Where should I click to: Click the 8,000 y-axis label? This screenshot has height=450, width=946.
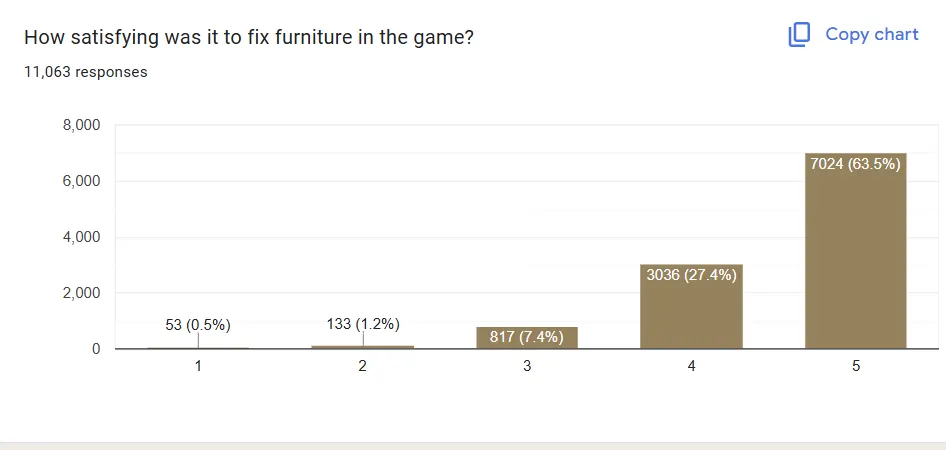[x=82, y=126]
